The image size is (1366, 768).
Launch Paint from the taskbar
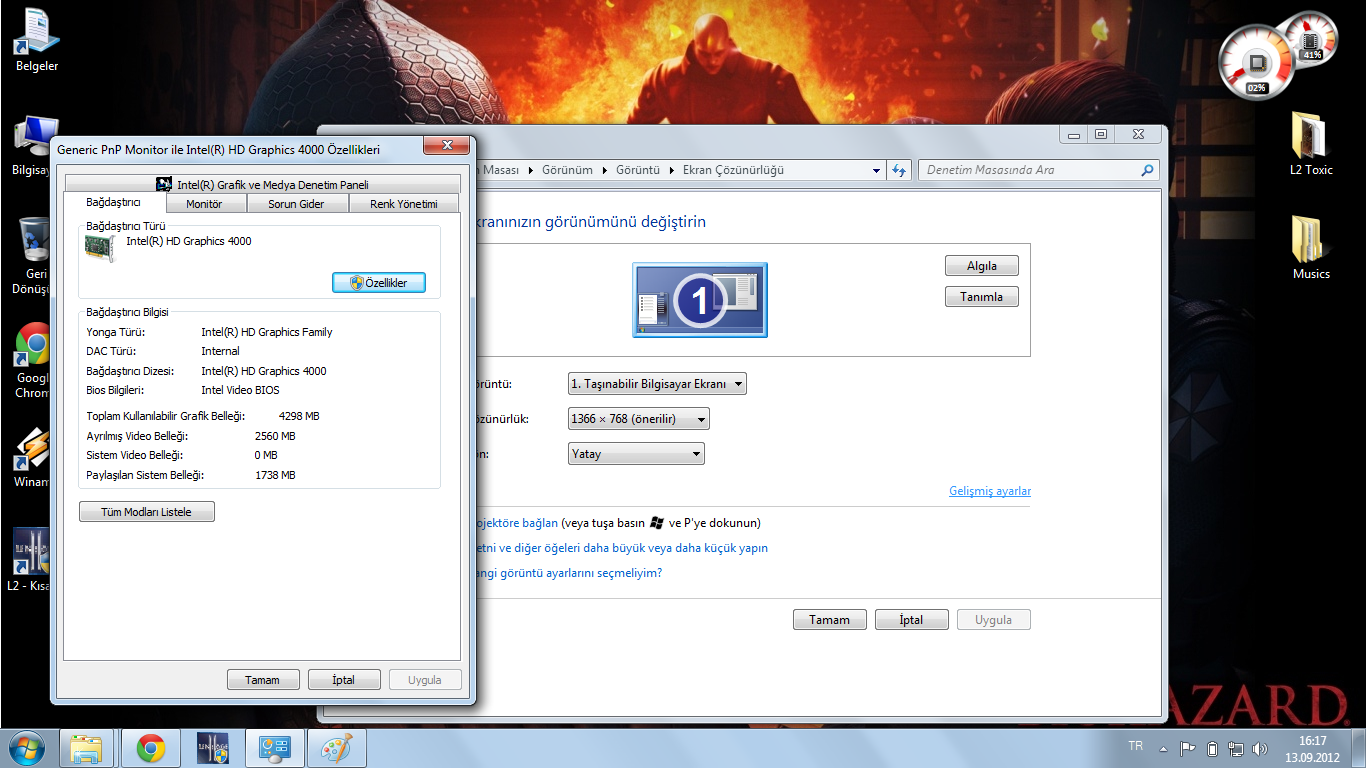pyautogui.click(x=337, y=748)
